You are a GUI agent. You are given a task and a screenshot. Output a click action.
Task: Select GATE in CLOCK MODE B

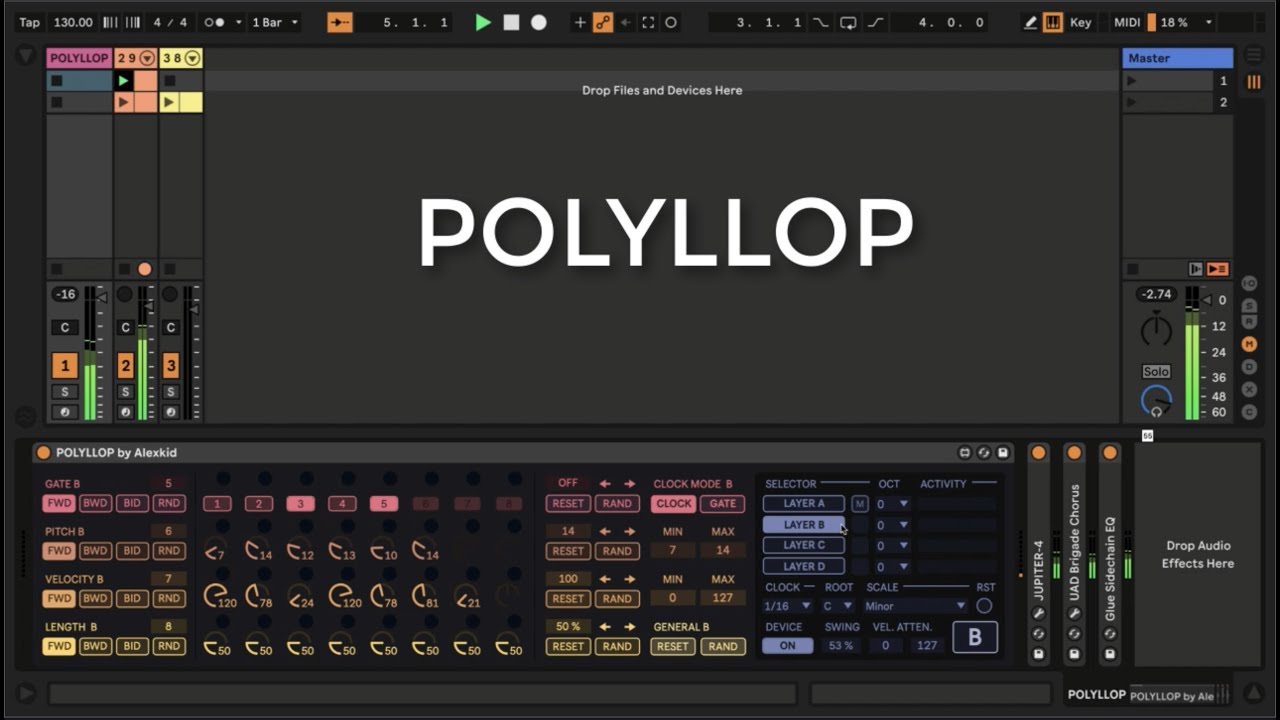tap(723, 504)
